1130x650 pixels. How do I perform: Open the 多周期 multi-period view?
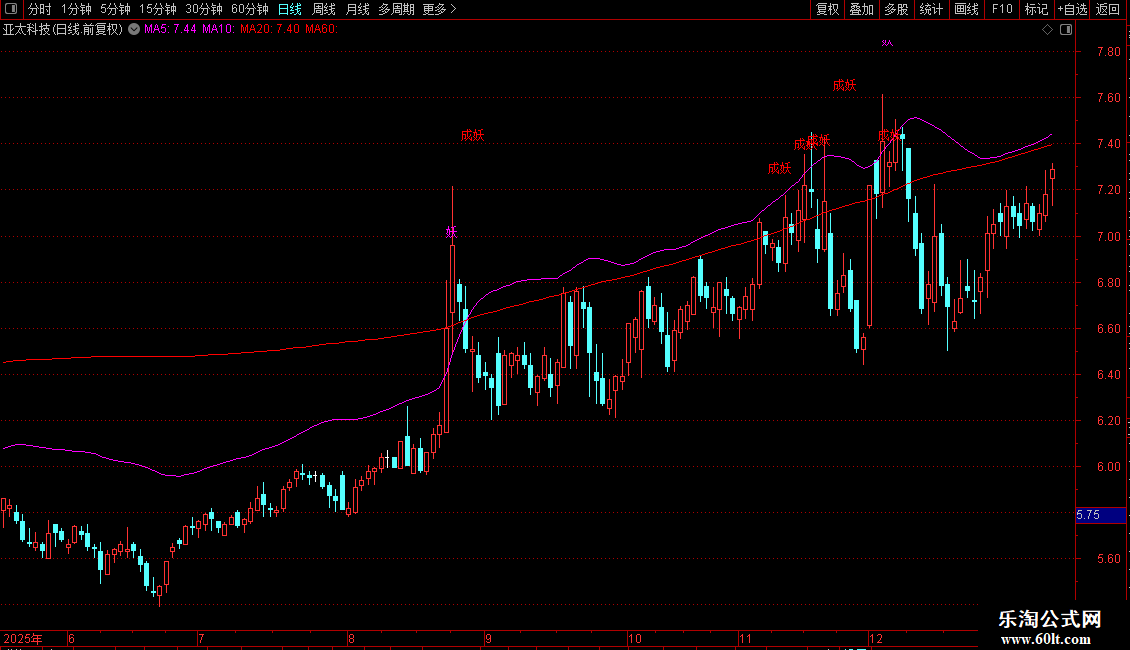(x=396, y=9)
